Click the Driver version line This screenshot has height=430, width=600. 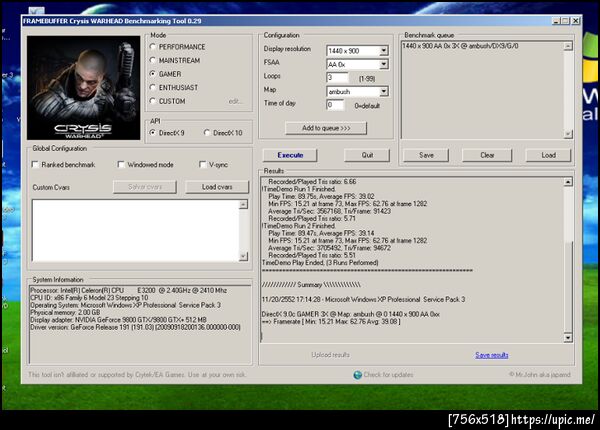135,327
